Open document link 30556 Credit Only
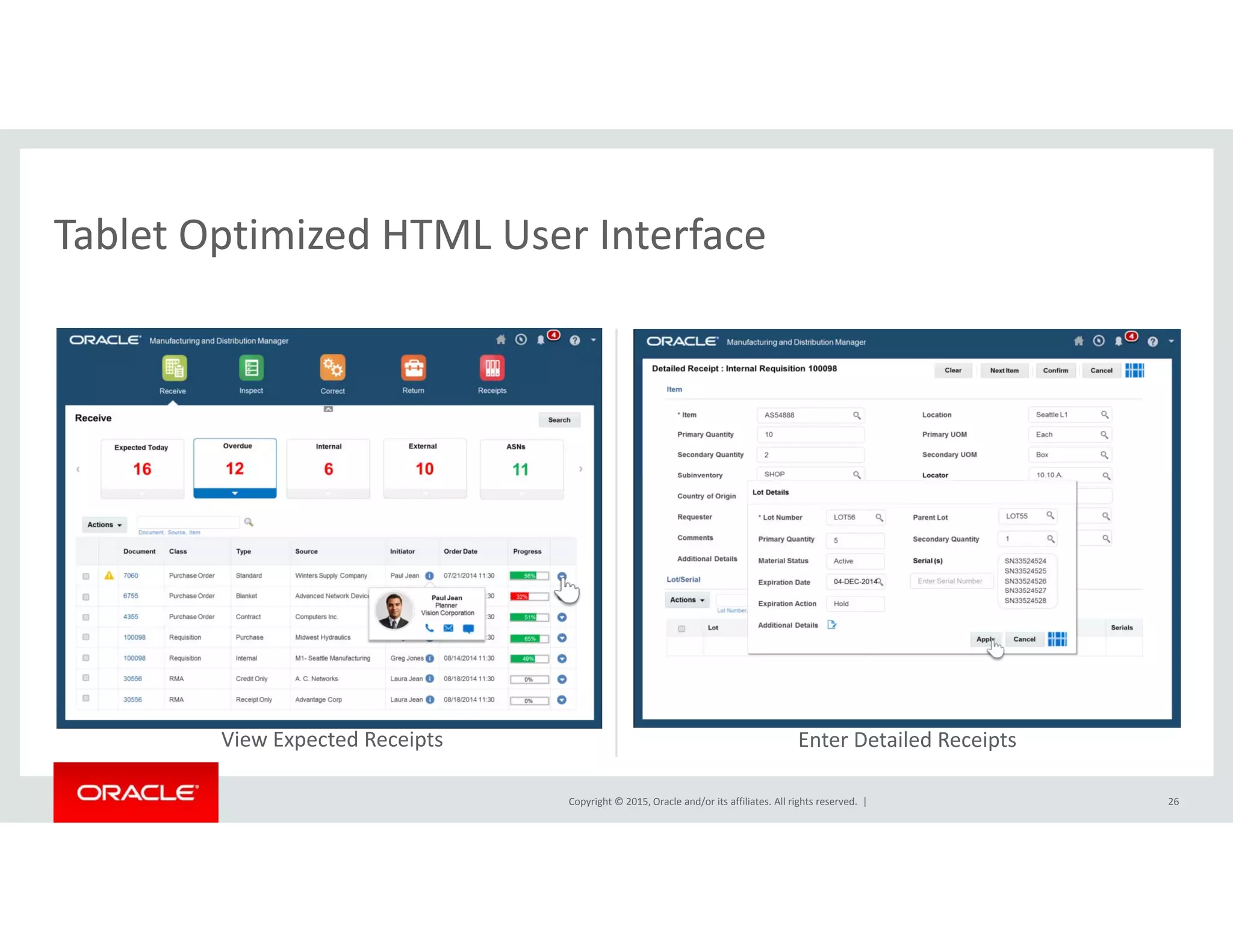This screenshot has width=1233, height=952. (x=132, y=679)
